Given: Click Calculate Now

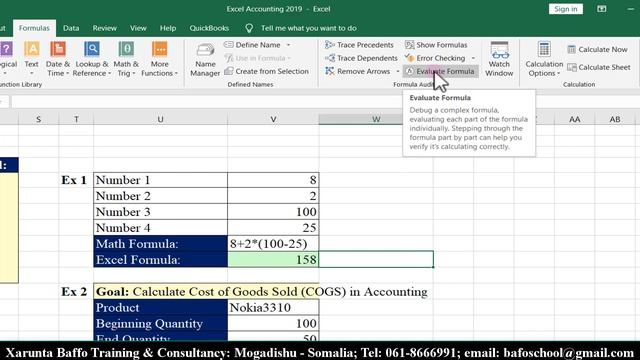Looking at the screenshot, I should coord(597,49).
